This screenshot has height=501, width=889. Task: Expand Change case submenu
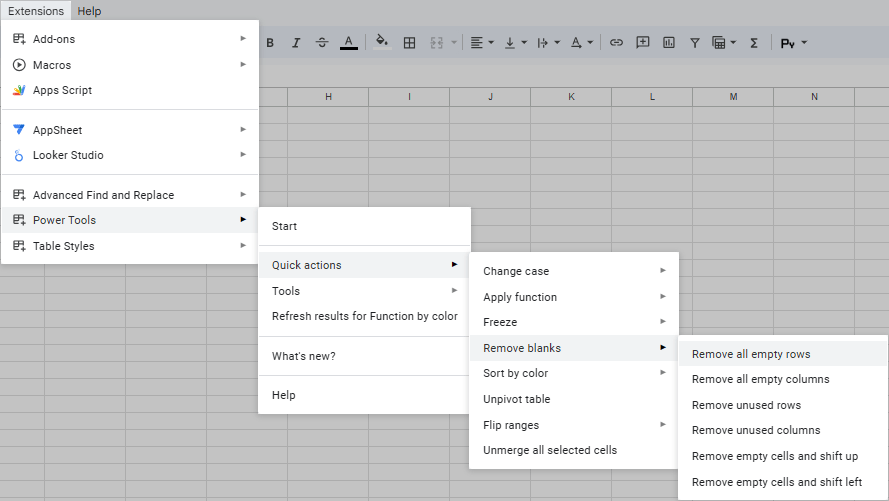(574, 271)
